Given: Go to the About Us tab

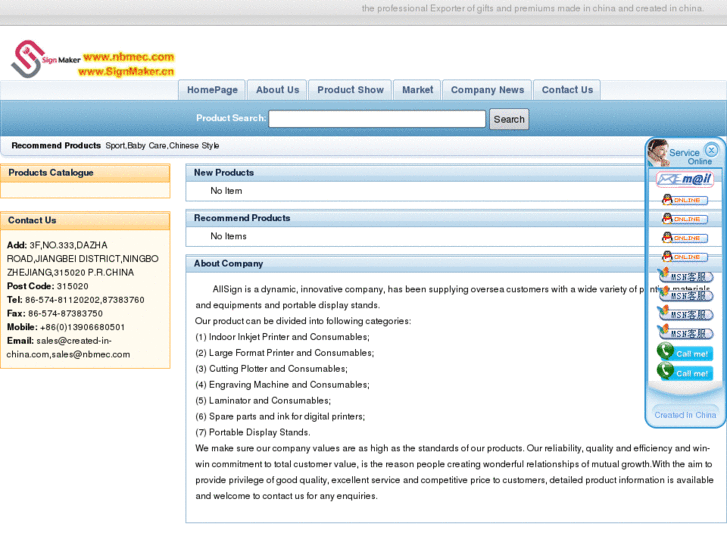Looking at the screenshot, I should (277, 90).
